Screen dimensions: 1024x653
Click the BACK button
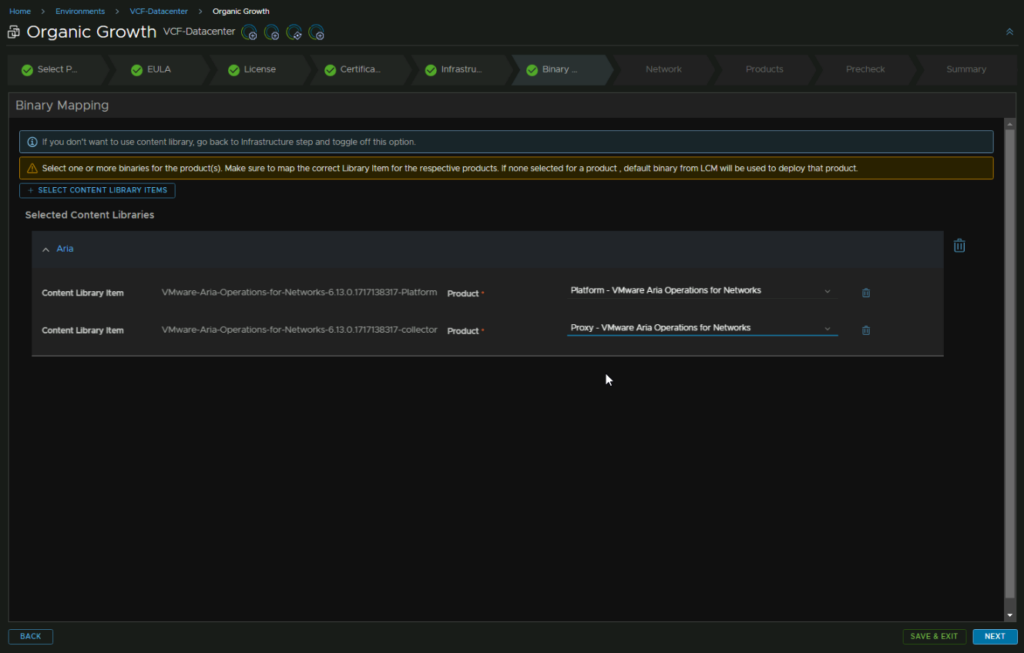coord(30,636)
